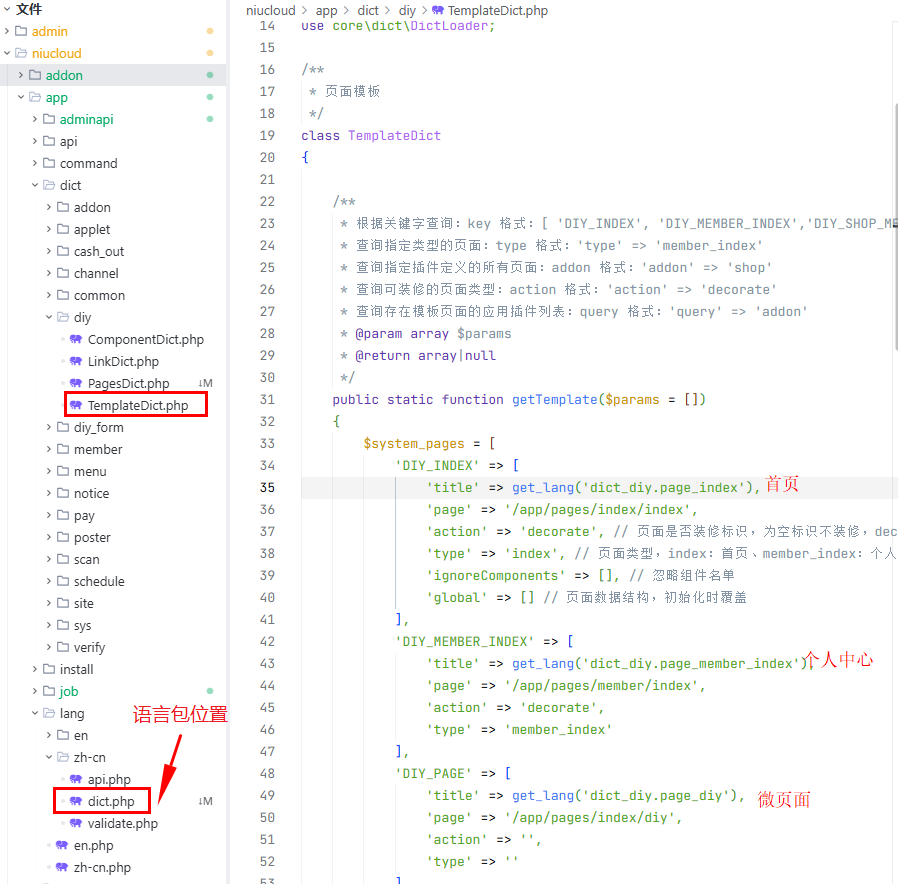
Task: Click line number 35 in the gutter
Action: tap(266, 487)
